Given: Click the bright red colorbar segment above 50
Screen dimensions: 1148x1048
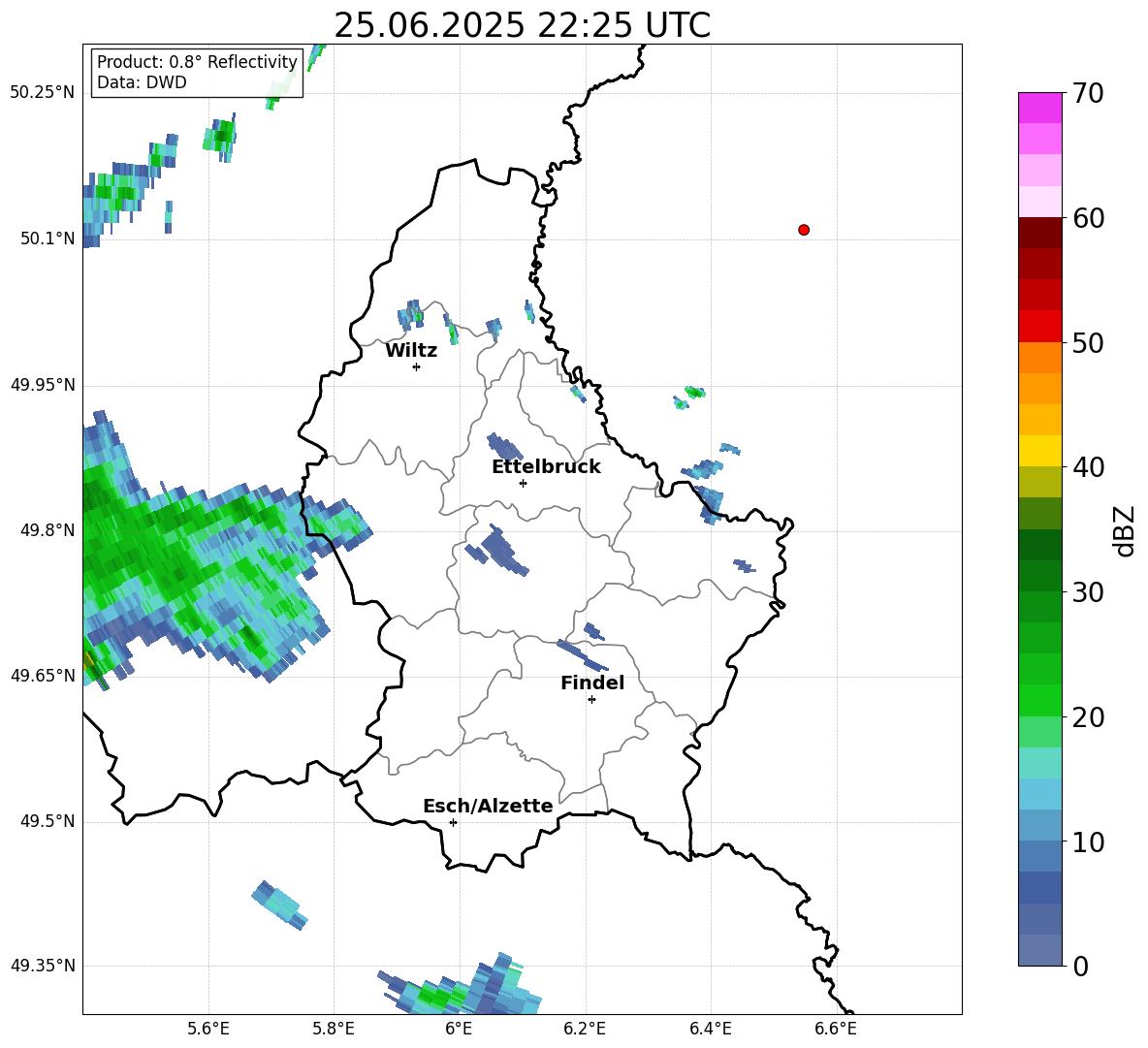Looking at the screenshot, I should tap(1039, 327).
